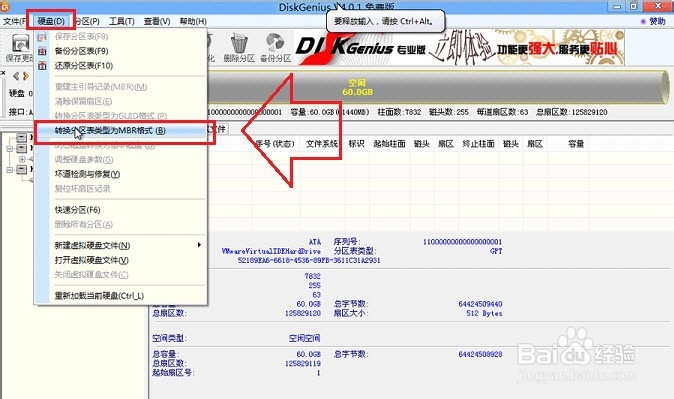Select 坏道检测与修复(Y) menu entry
Viewport: 674px width, 399px height.
(87, 174)
